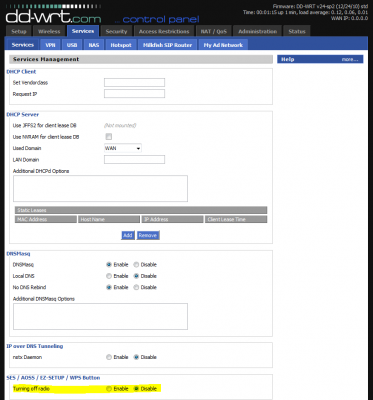Screen dimensions: 373x400
Task: Open the Wireless tab
Action: tap(49, 31)
